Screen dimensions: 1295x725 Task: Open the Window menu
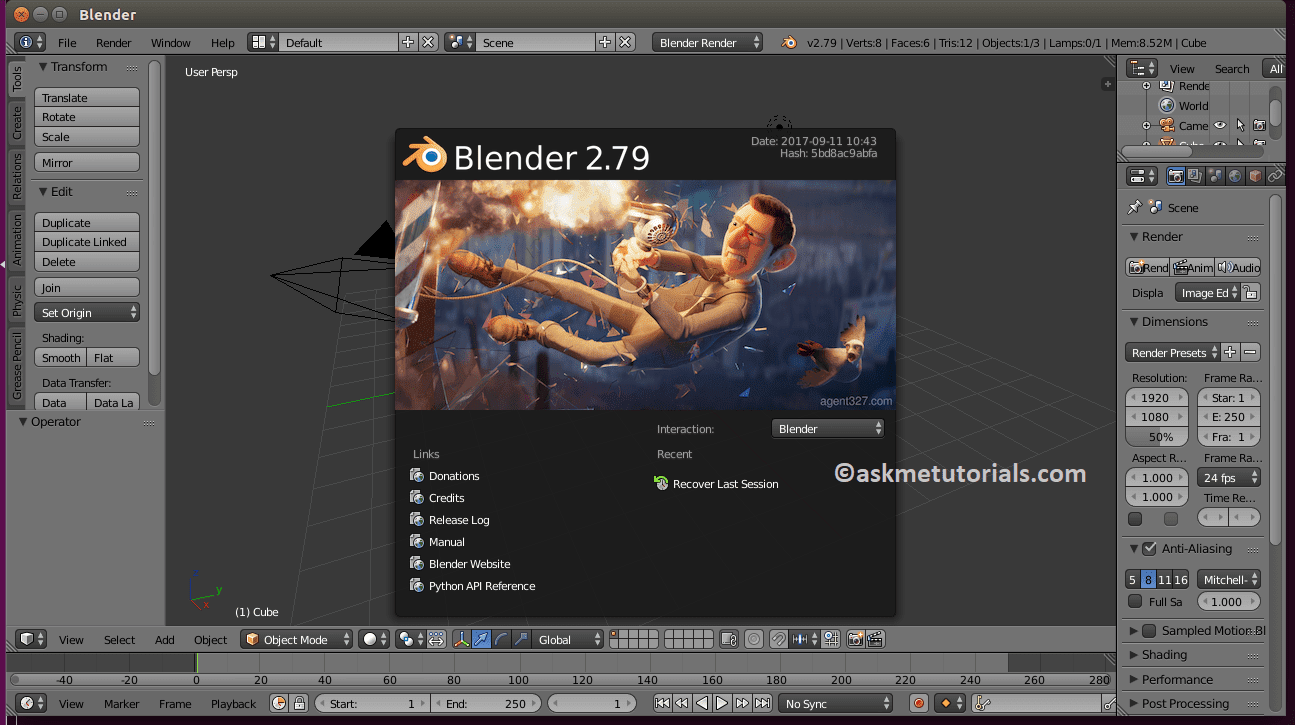pos(171,42)
